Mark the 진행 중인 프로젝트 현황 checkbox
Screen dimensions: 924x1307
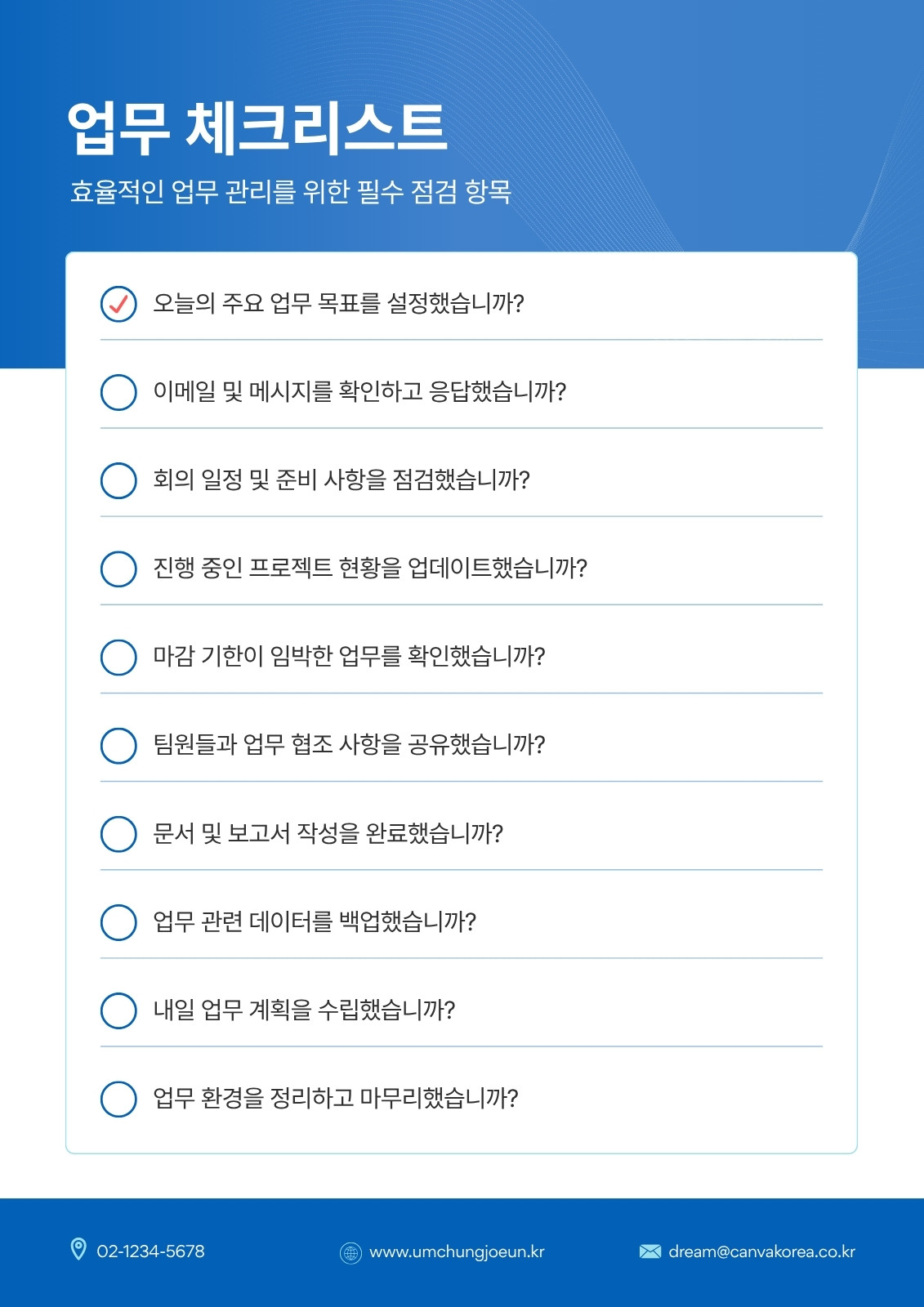[x=118, y=569]
